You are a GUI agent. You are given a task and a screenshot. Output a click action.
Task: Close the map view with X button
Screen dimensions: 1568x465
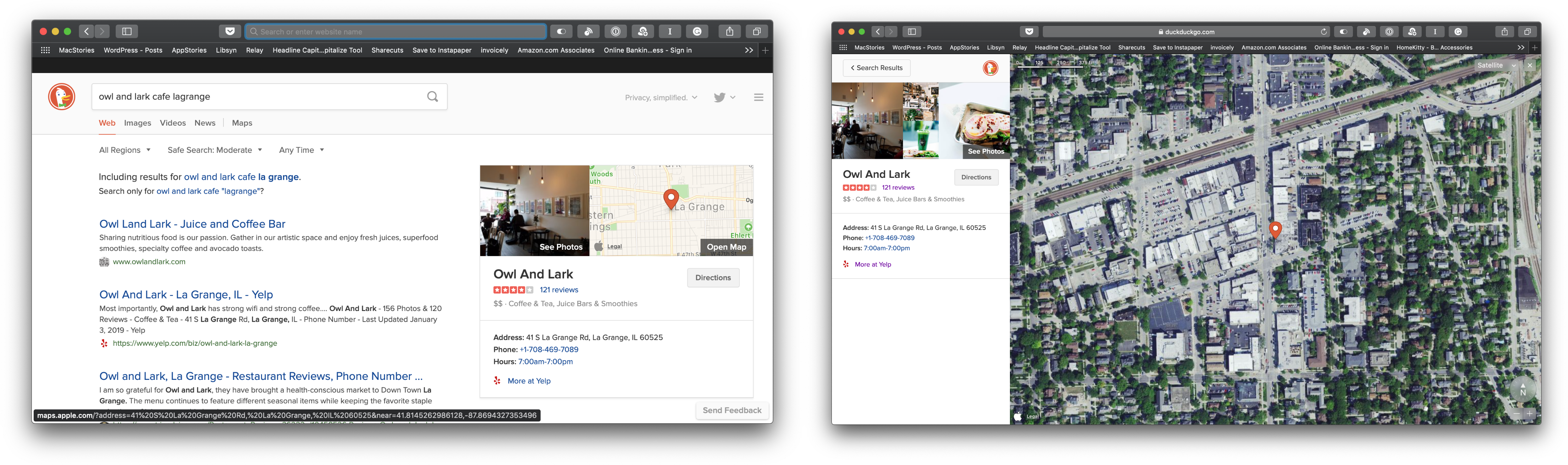[1530, 65]
